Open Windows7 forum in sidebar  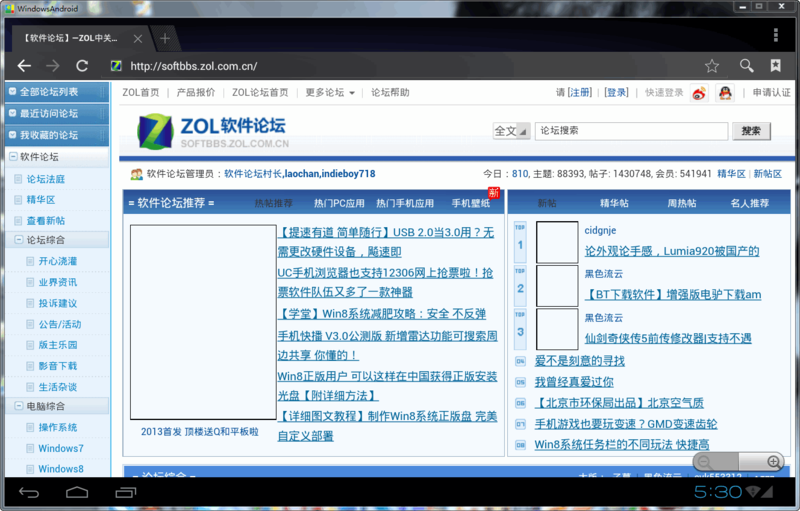pos(61,448)
